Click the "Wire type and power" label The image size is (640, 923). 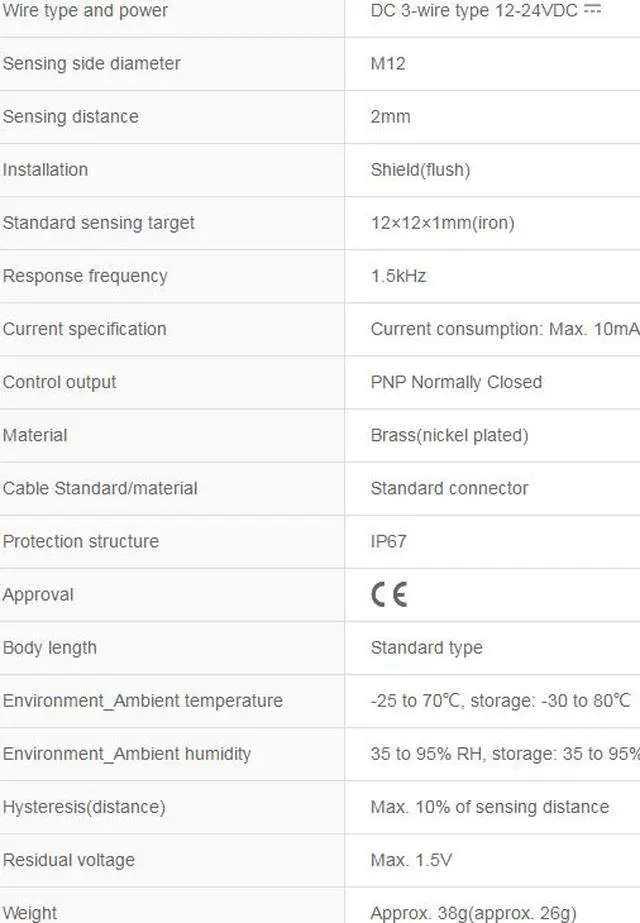85,11
